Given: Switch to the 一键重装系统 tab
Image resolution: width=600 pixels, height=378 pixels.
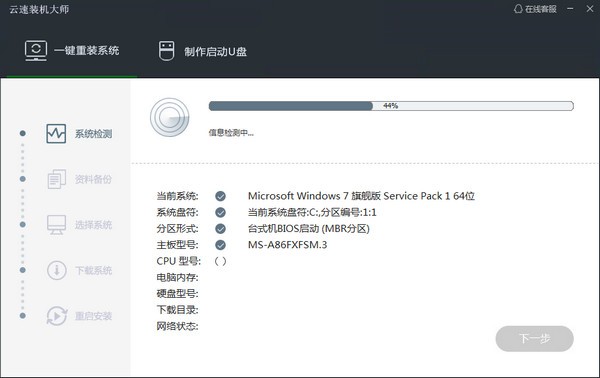Looking at the screenshot, I should 72,51.
